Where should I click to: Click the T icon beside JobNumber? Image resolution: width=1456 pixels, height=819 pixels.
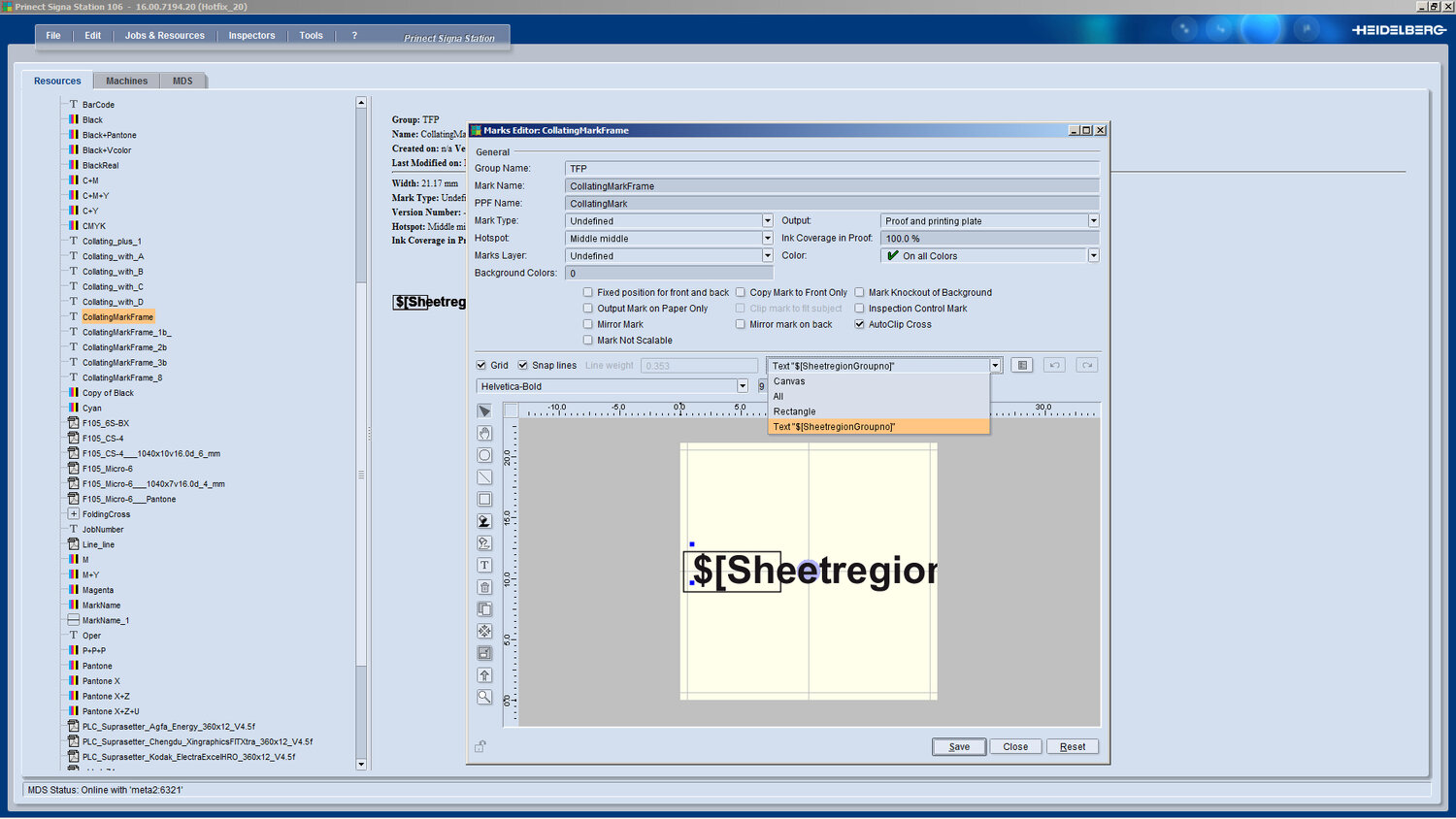73,529
